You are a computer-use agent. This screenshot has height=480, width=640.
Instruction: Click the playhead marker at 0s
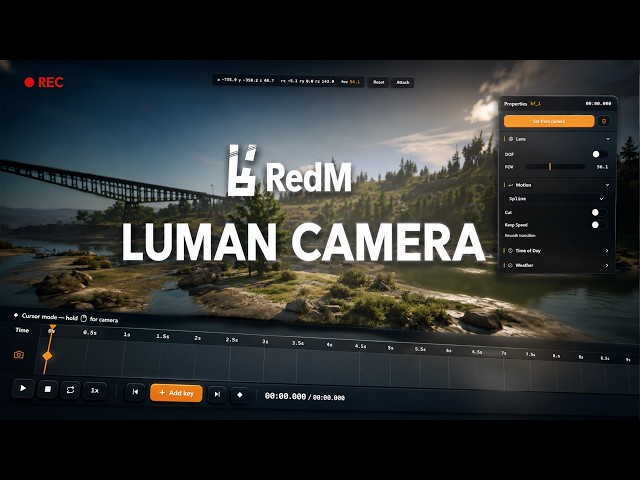52,328
